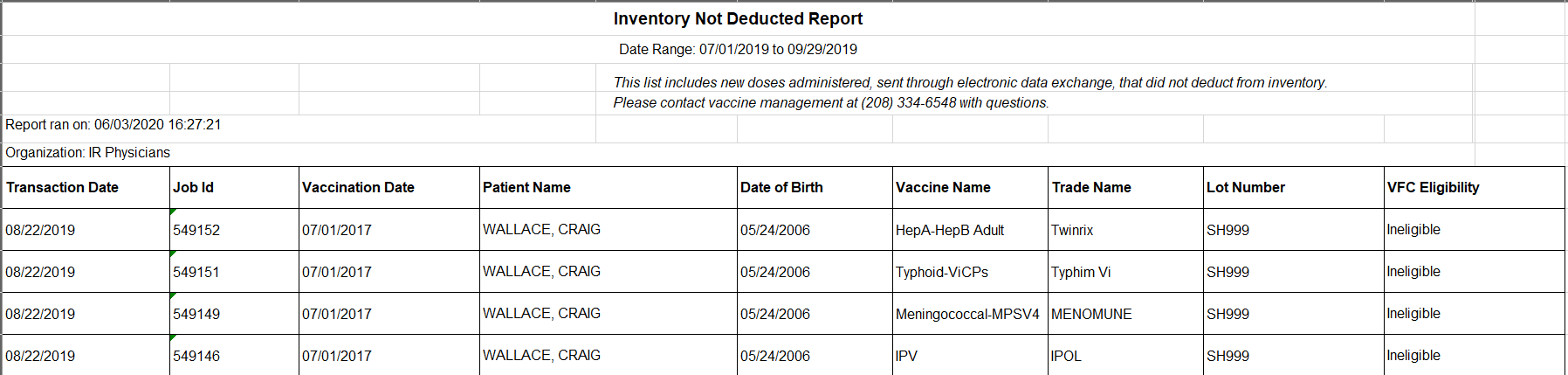Click the IPOL trade name cell

tap(1125, 356)
